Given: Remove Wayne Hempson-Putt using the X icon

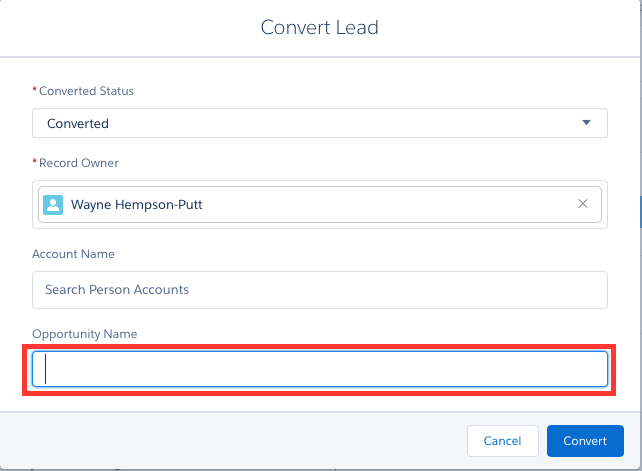Looking at the screenshot, I should coord(583,204).
